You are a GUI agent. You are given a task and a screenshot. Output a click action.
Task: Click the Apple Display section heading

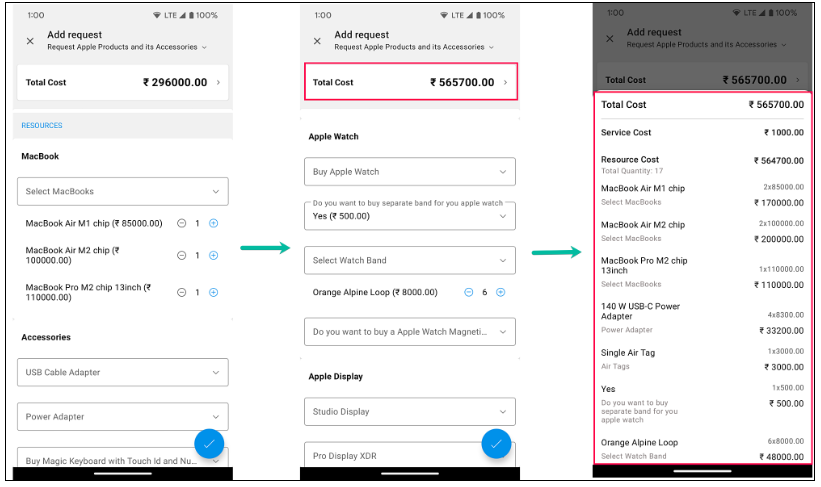coord(336,376)
